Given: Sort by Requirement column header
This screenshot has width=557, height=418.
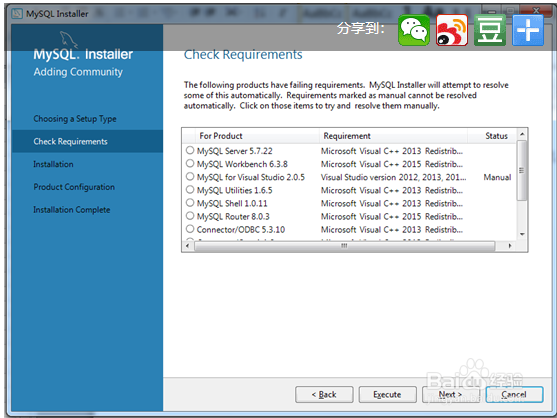Looking at the screenshot, I should pyautogui.click(x=393, y=136).
